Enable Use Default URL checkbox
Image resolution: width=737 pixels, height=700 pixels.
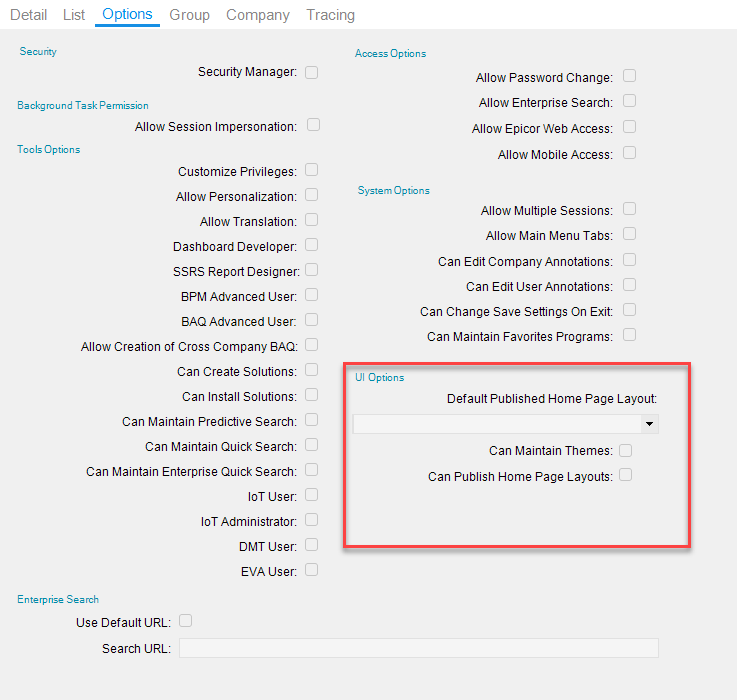pyautogui.click(x=185, y=621)
